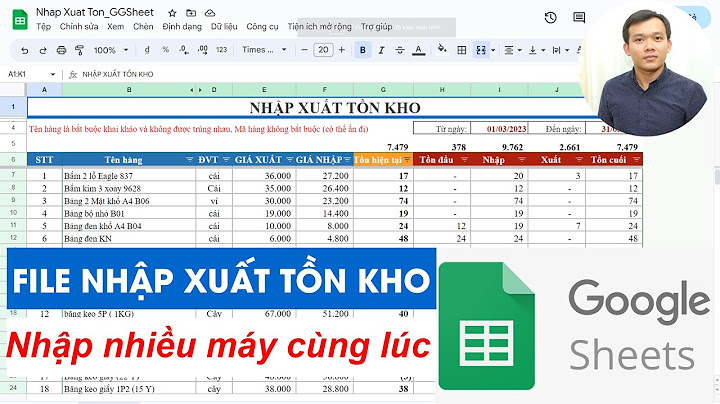Open the filter on Tồn đầu column
Image resolution: width=720 pixels, height=404 pixels.
tap(464, 160)
